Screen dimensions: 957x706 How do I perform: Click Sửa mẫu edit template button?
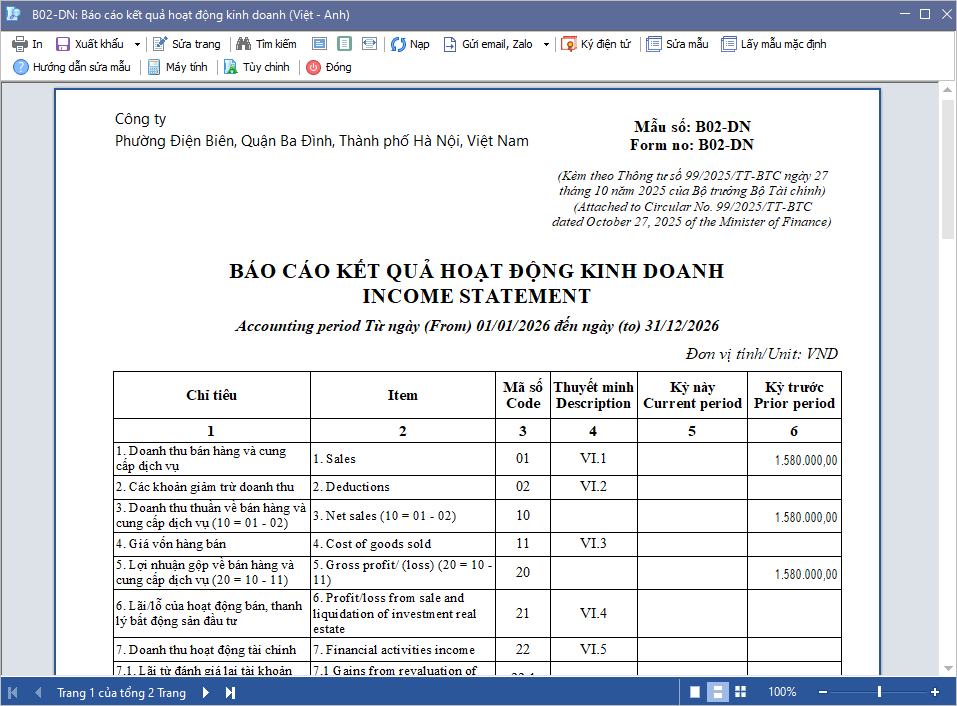coord(677,44)
